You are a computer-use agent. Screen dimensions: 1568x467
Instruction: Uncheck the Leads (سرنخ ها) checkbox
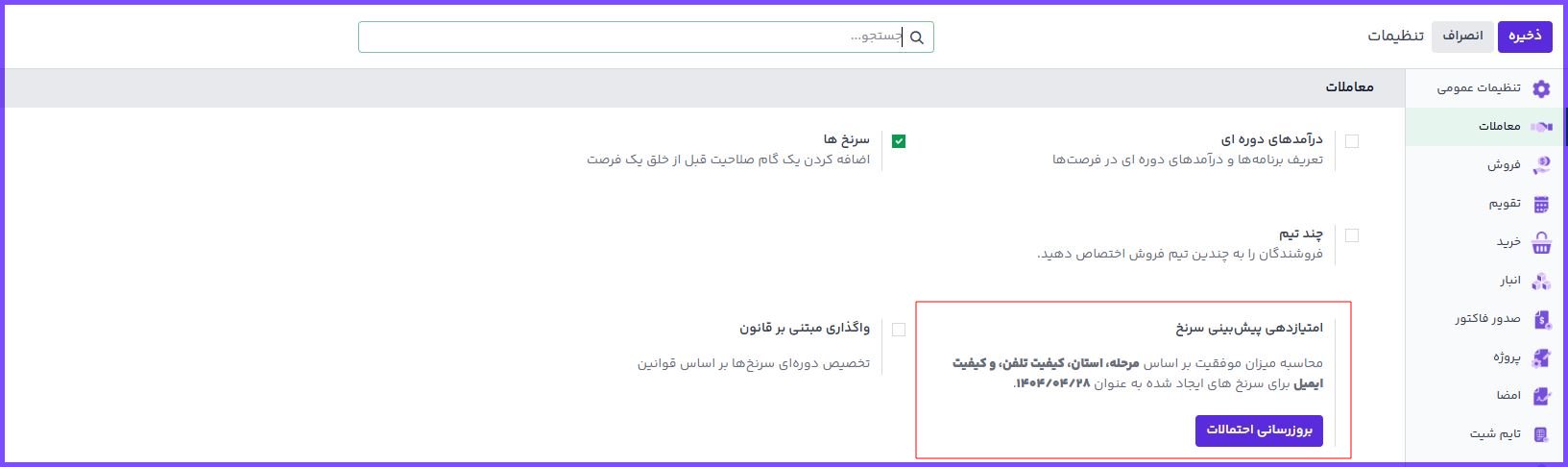coord(899,141)
